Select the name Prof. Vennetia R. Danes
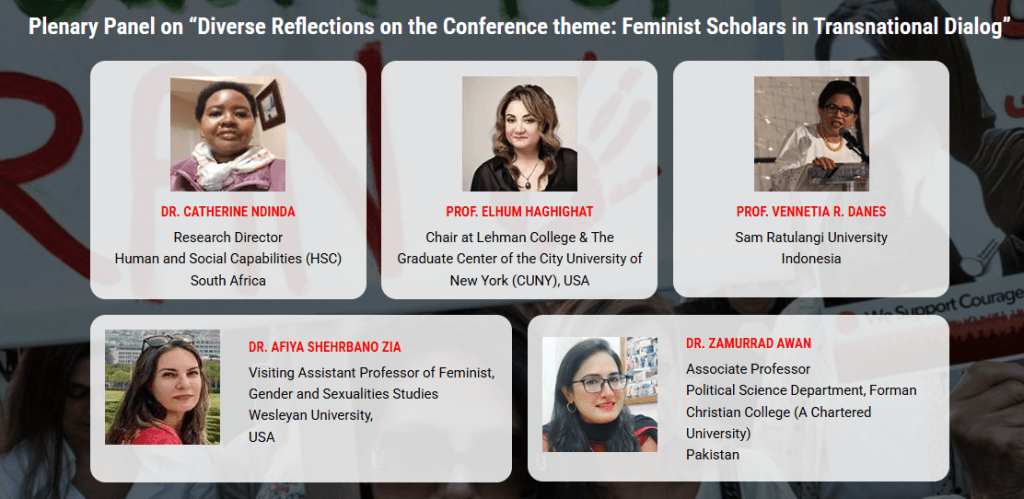This screenshot has width=1024, height=499. 811,212
